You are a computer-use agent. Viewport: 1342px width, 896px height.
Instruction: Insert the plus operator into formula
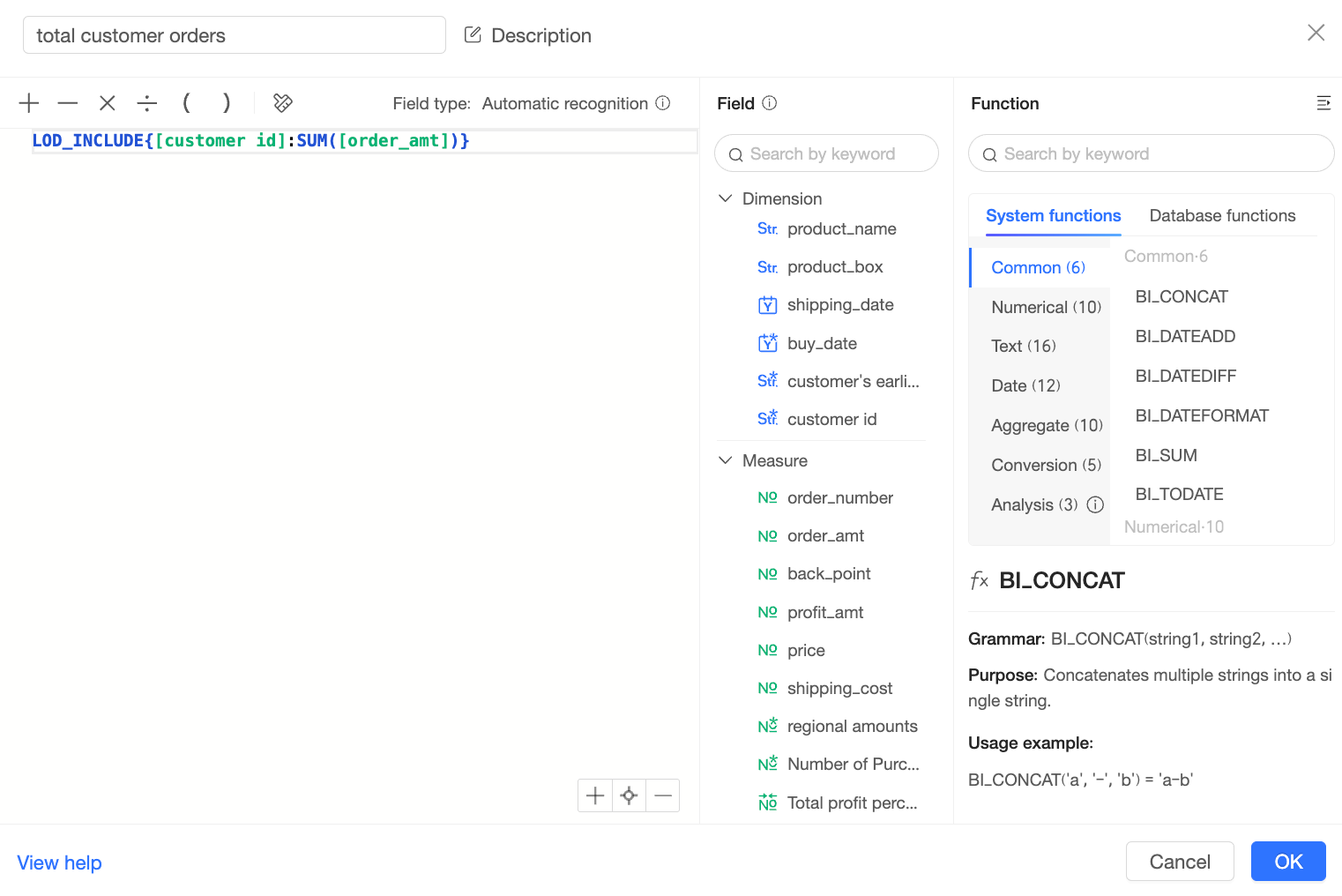coord(29,103)
